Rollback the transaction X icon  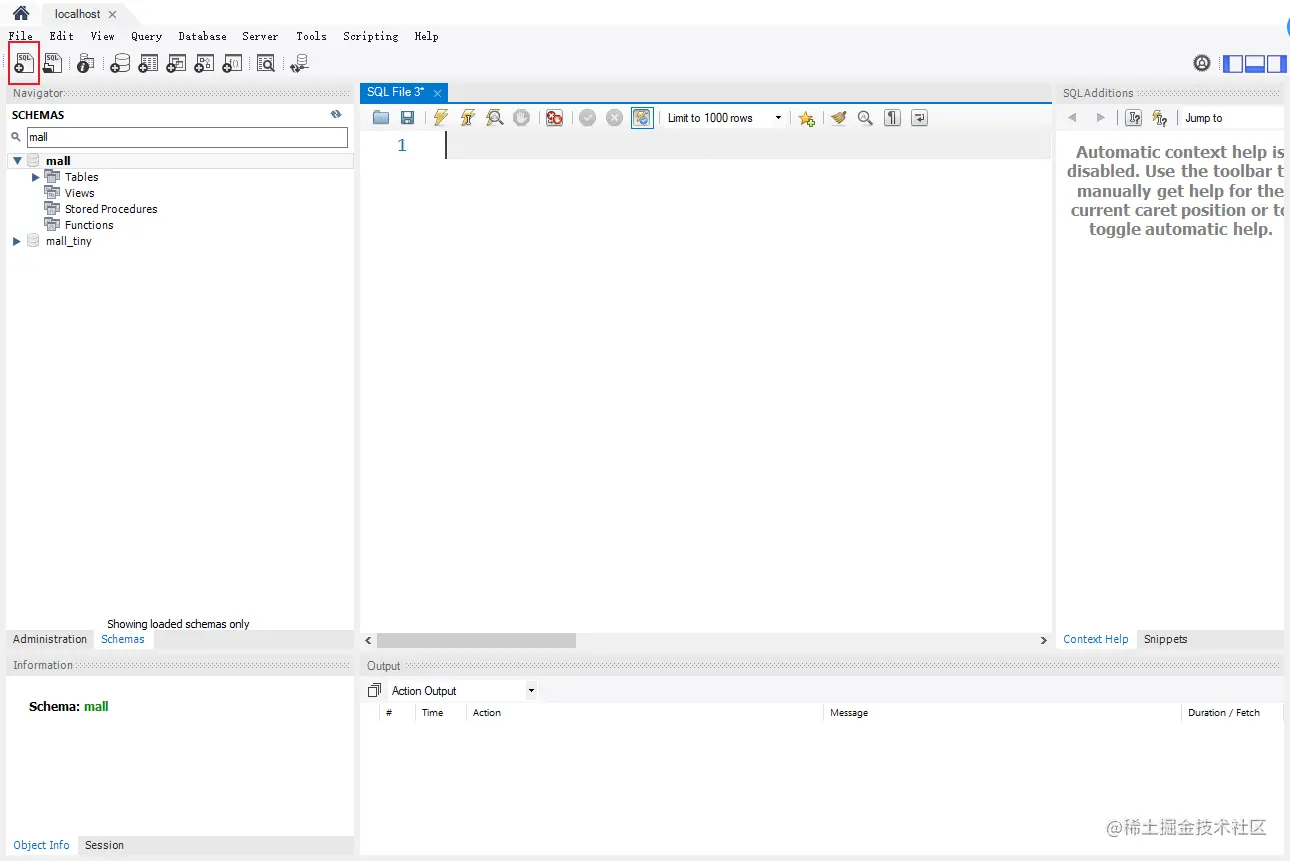tap(615, 118)
